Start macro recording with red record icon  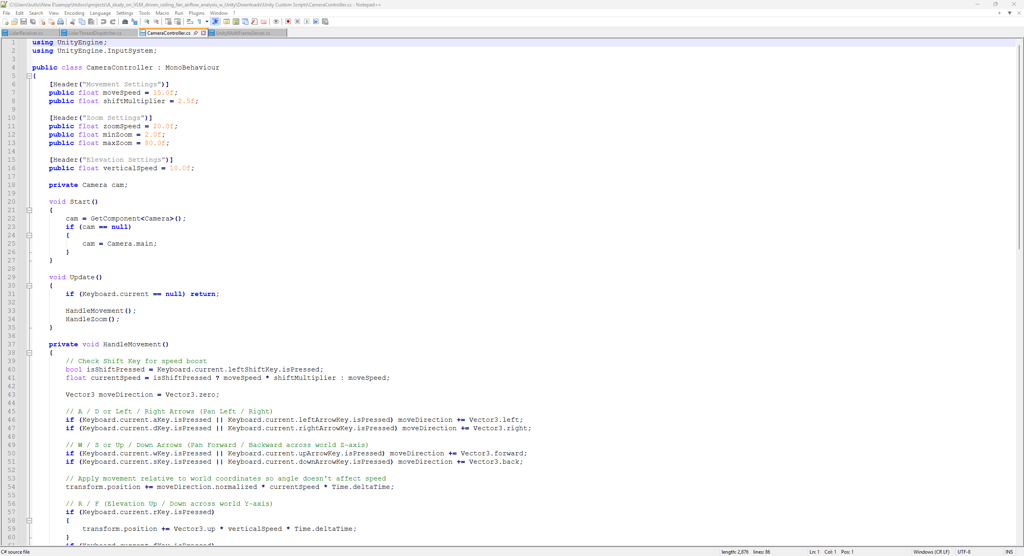288,22
